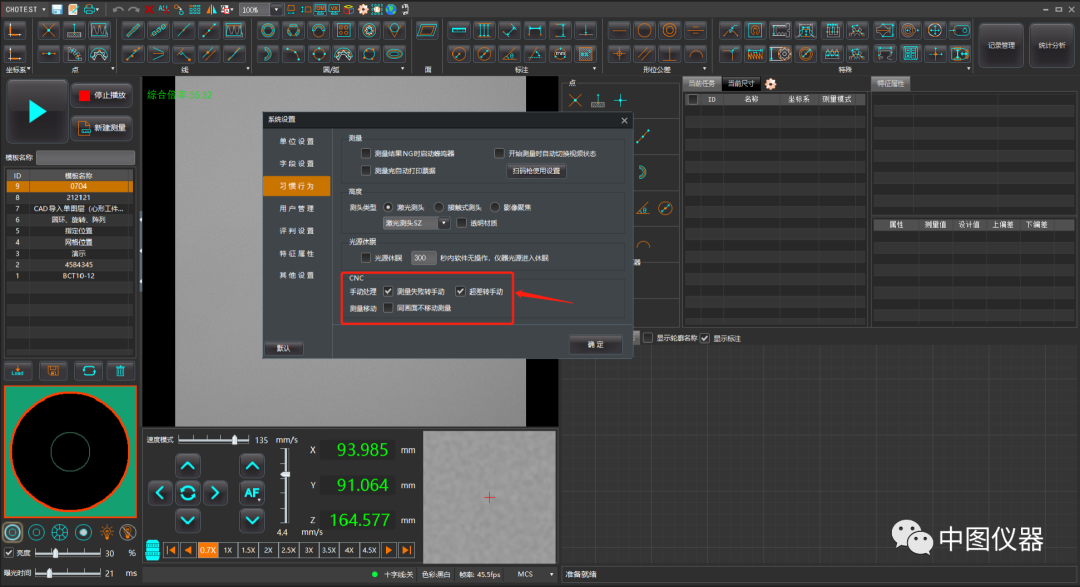
Task: Click the 速度模式 speed slider
Action: pyautogui.click(x=214, y=440)
